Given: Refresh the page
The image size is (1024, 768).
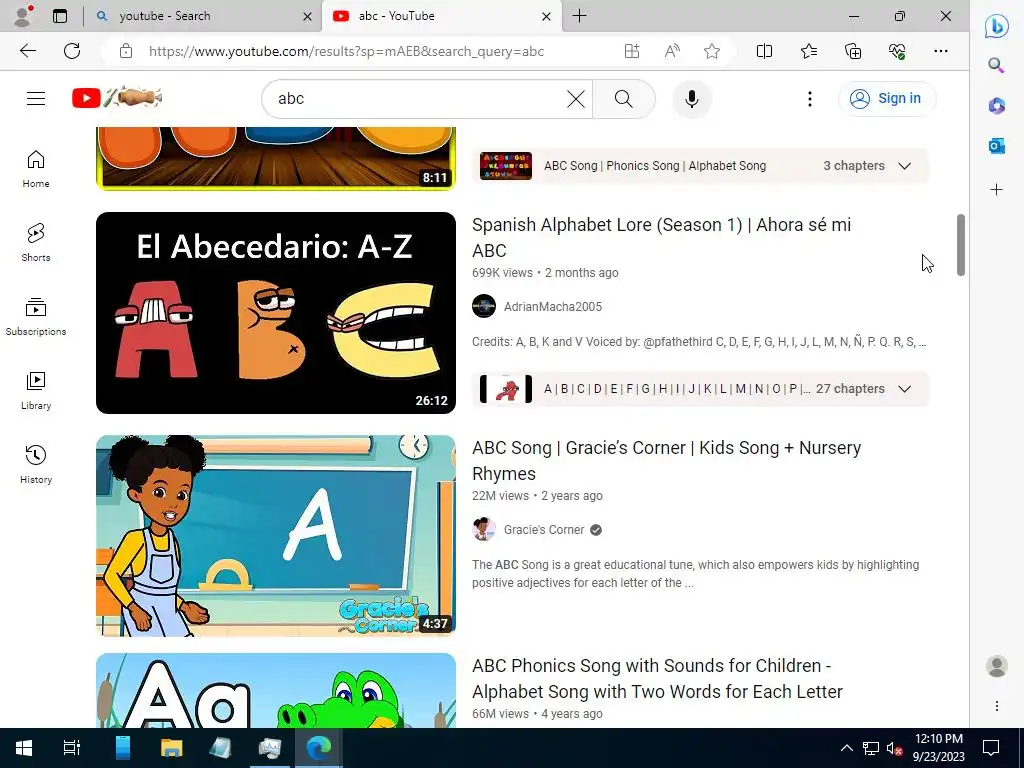Looking at the screenshot, I should click(x=72, y=51).
